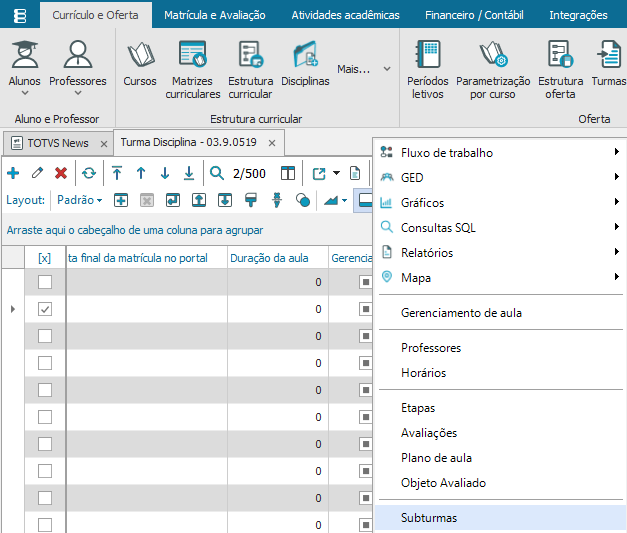Screen dimensions: 627x533
Task: Jump to last record with bottom arrow icon
Action: 188,173
